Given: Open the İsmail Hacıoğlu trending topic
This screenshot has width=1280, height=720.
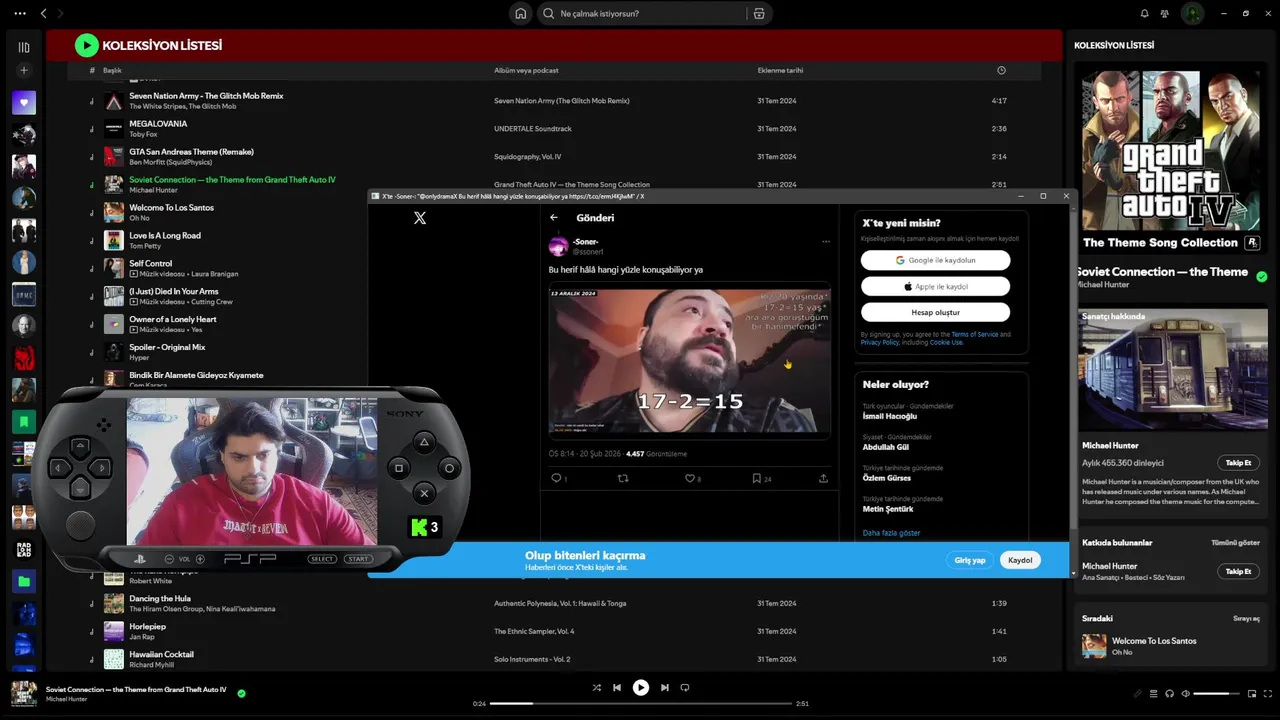Looking at the screenshot, I should click(x=890, y=416).
